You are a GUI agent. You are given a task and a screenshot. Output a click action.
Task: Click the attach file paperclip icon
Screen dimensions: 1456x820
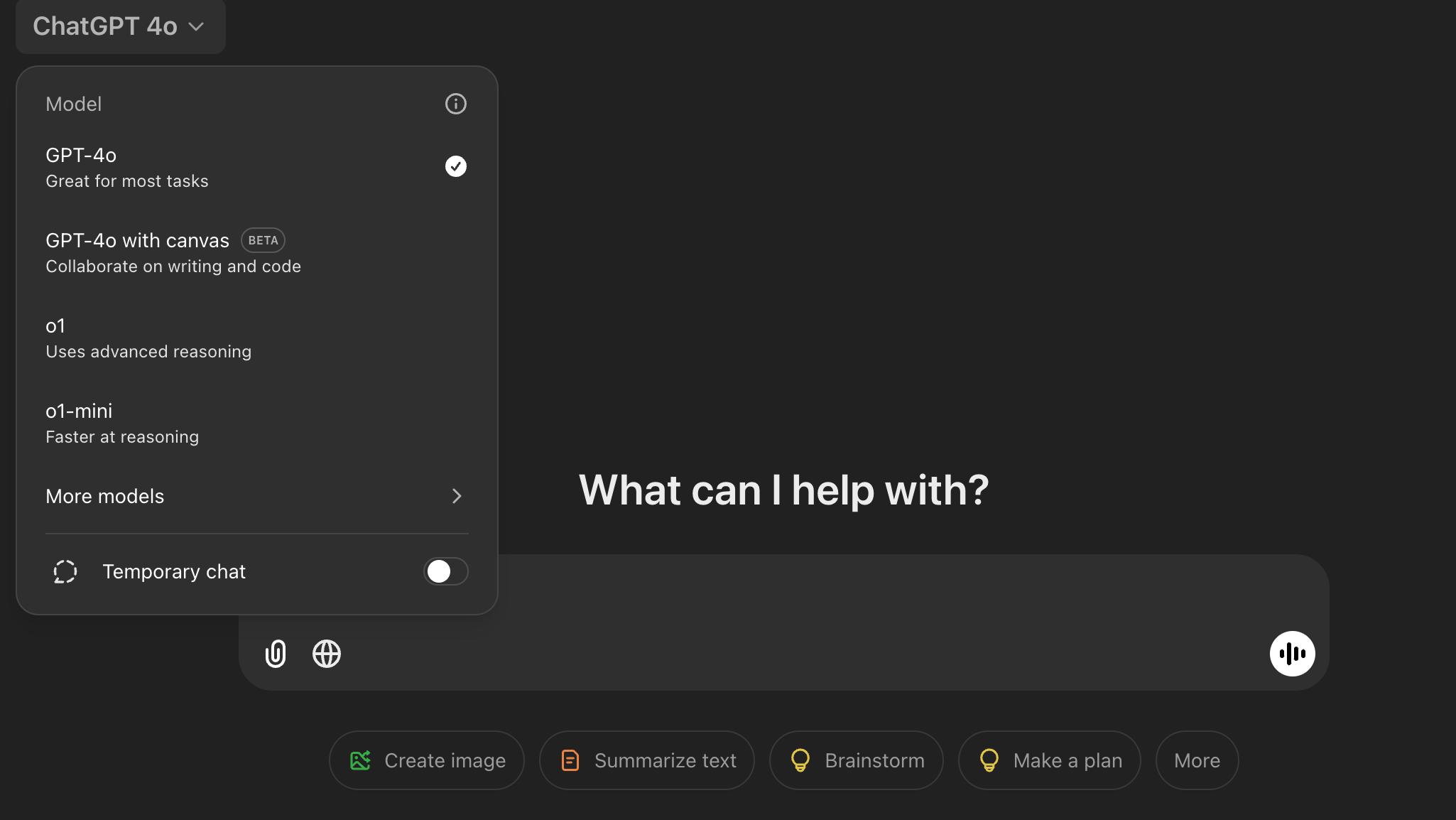276,654
